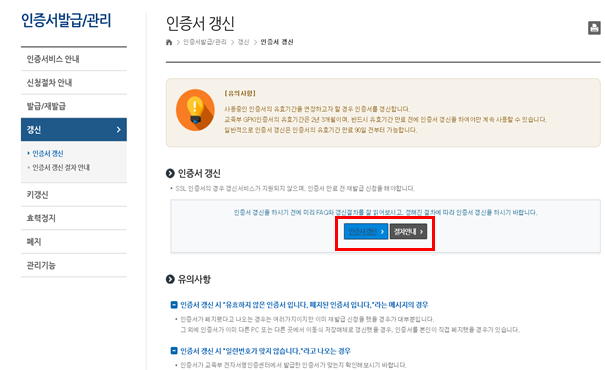Screen dimensions: 605x370
Task: Select 발급/재발급 sidebar menu
Action: 74,106
